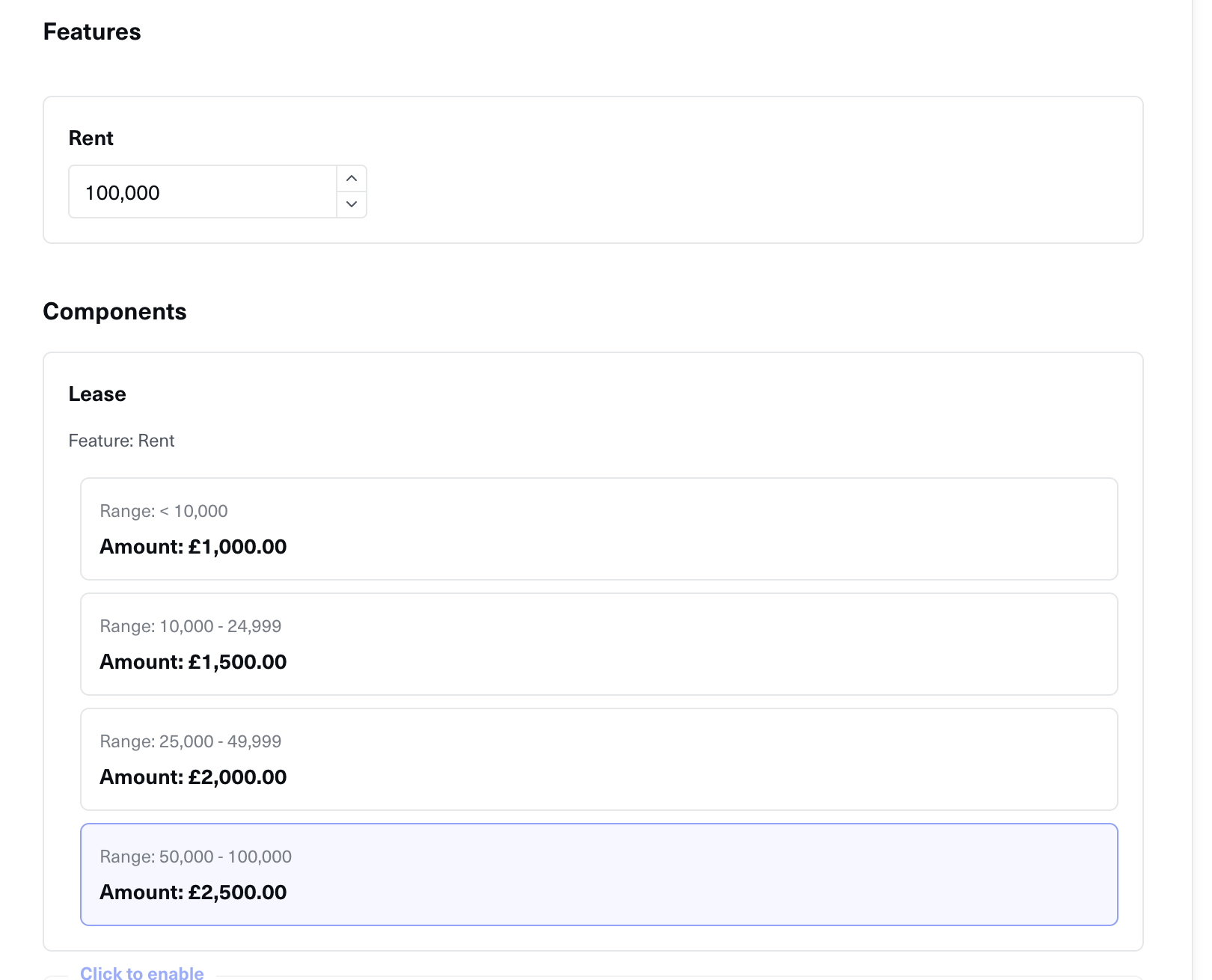Click the Rent increment up arrow
Viewport: 1212px width, 980px height.
tap(352, 179)
